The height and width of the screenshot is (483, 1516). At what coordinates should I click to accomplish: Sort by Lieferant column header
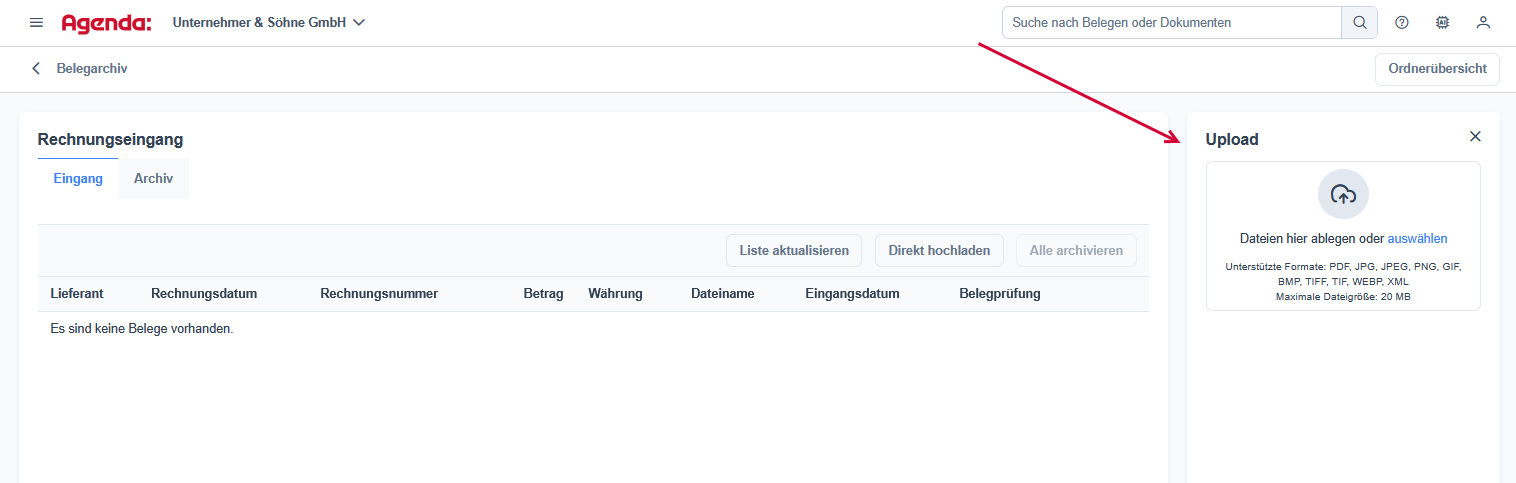[x=77, y=294]
